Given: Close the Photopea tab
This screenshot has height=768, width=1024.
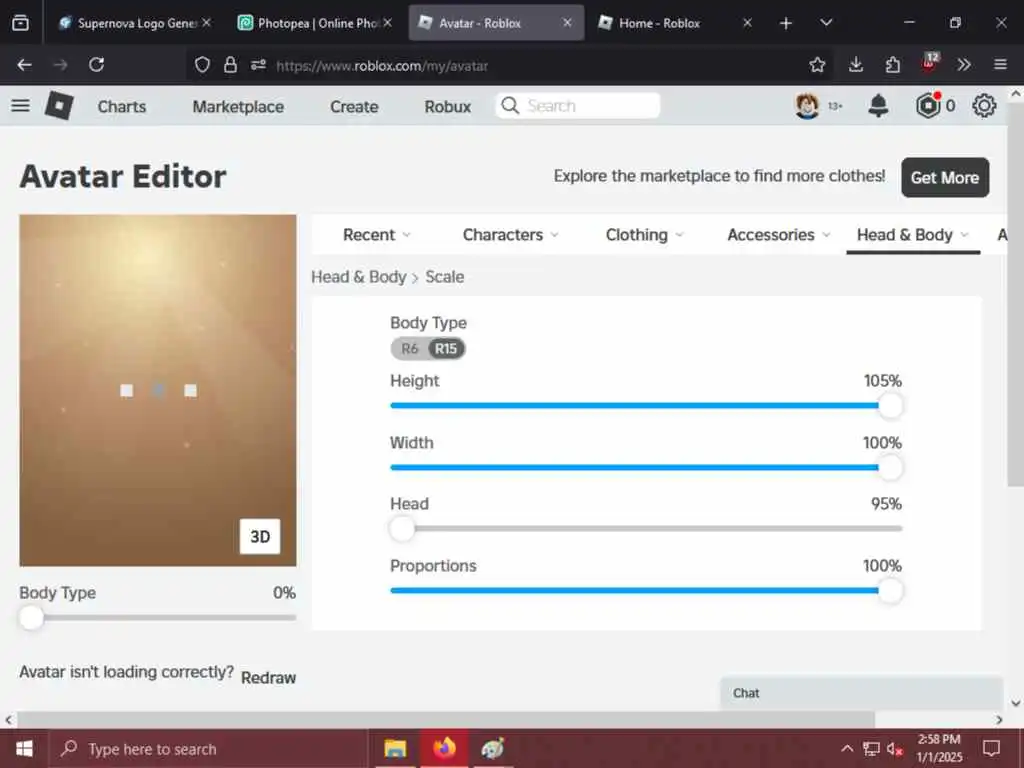Looking at the screenshot, I should (x=388, y=23).
